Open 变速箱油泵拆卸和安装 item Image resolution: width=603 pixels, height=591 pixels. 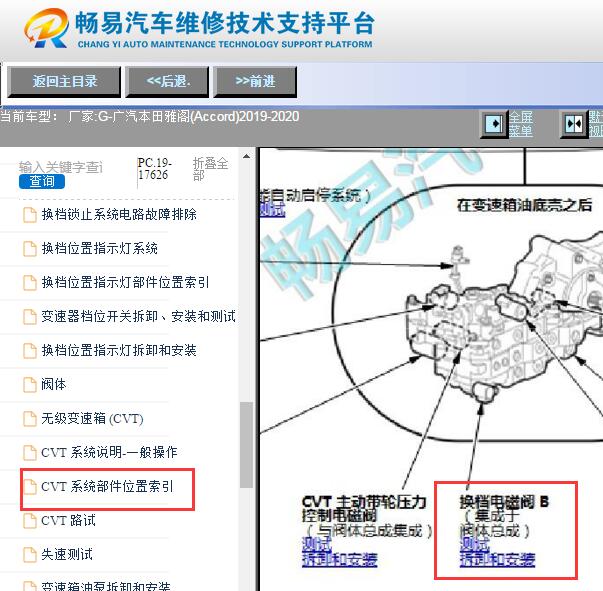[x=106, y=586]
